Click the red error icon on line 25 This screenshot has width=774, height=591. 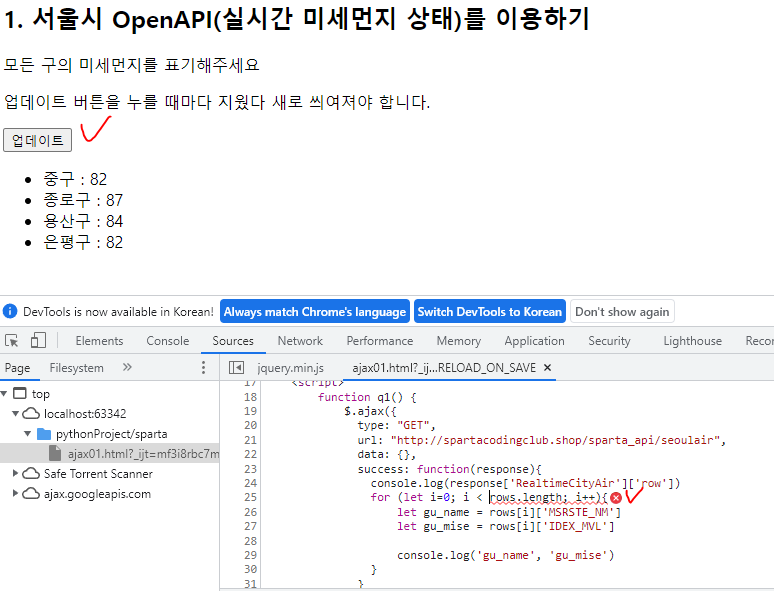[x=616, y=498]
